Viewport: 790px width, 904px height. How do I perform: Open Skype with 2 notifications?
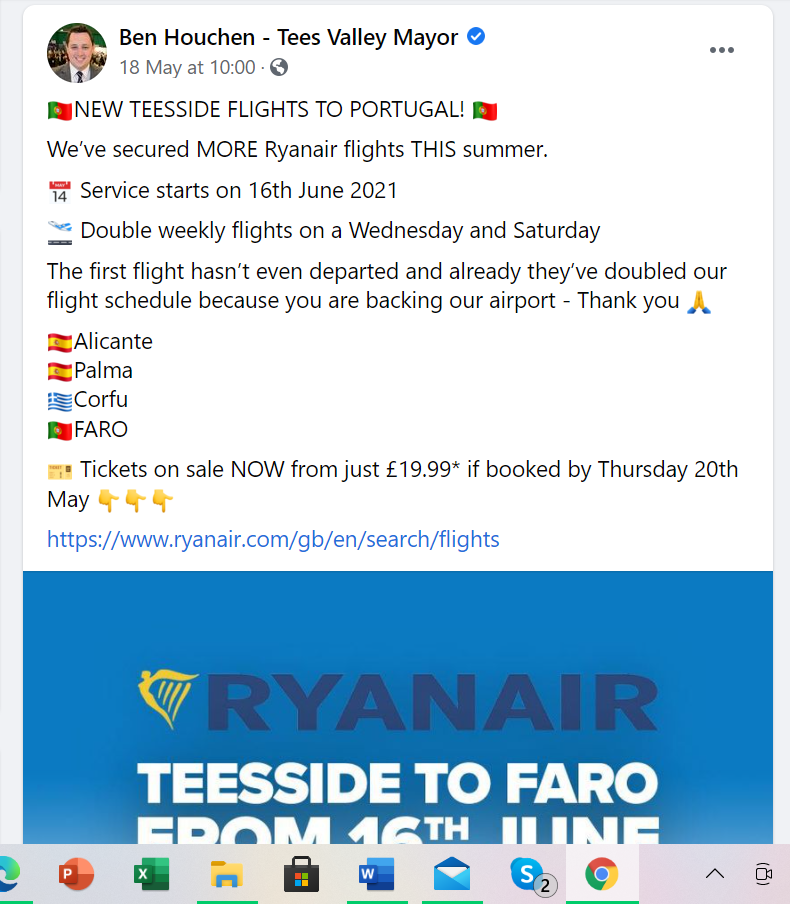coord(528,875)
